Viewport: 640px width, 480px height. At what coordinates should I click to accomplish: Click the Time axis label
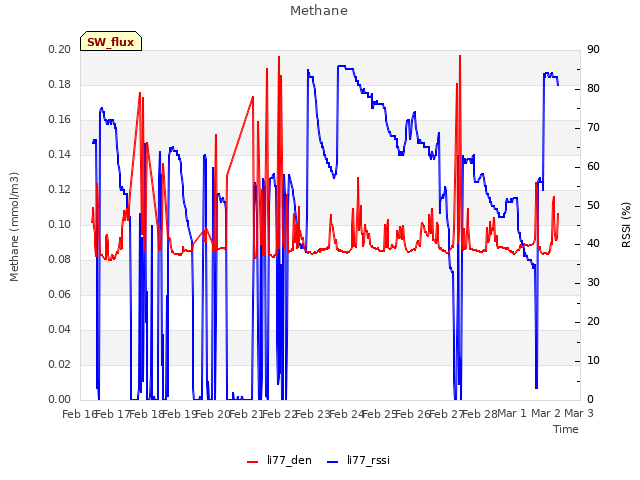pyautogui.click(x=566, y=429)
